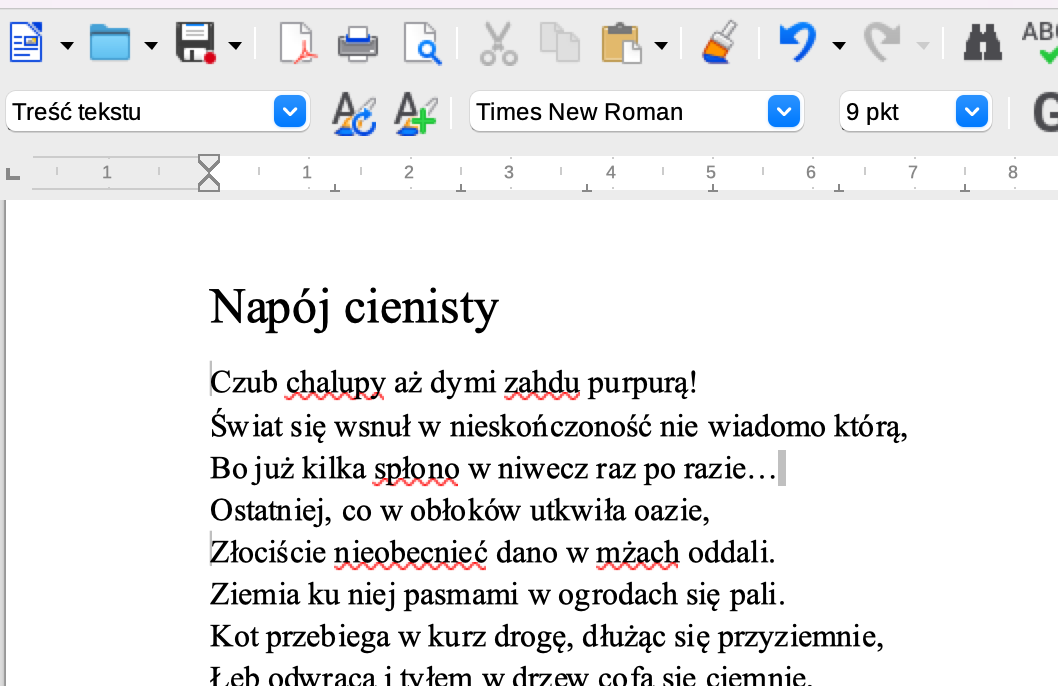Click the line starting Kot przebiega w kurz
1058x686 pixels.
point(547,637)
